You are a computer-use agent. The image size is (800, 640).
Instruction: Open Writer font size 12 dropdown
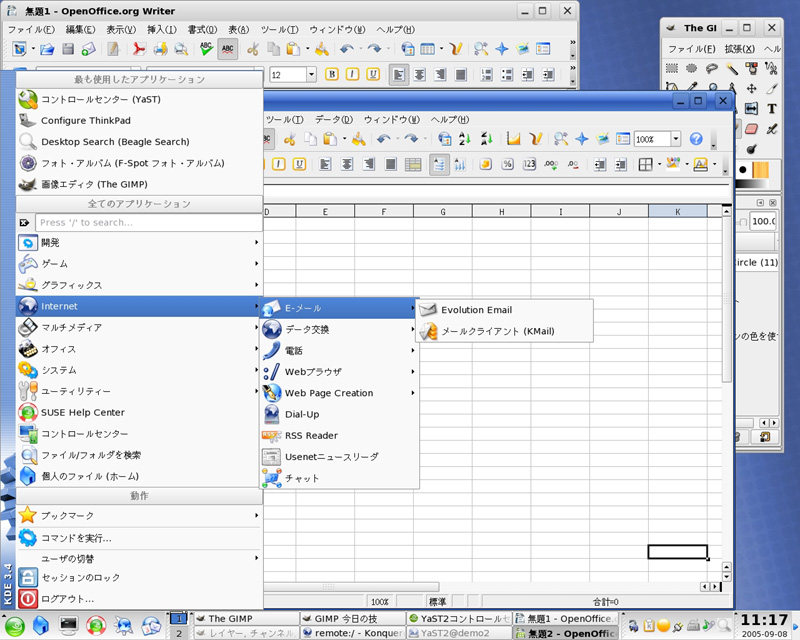click(311, 75)
